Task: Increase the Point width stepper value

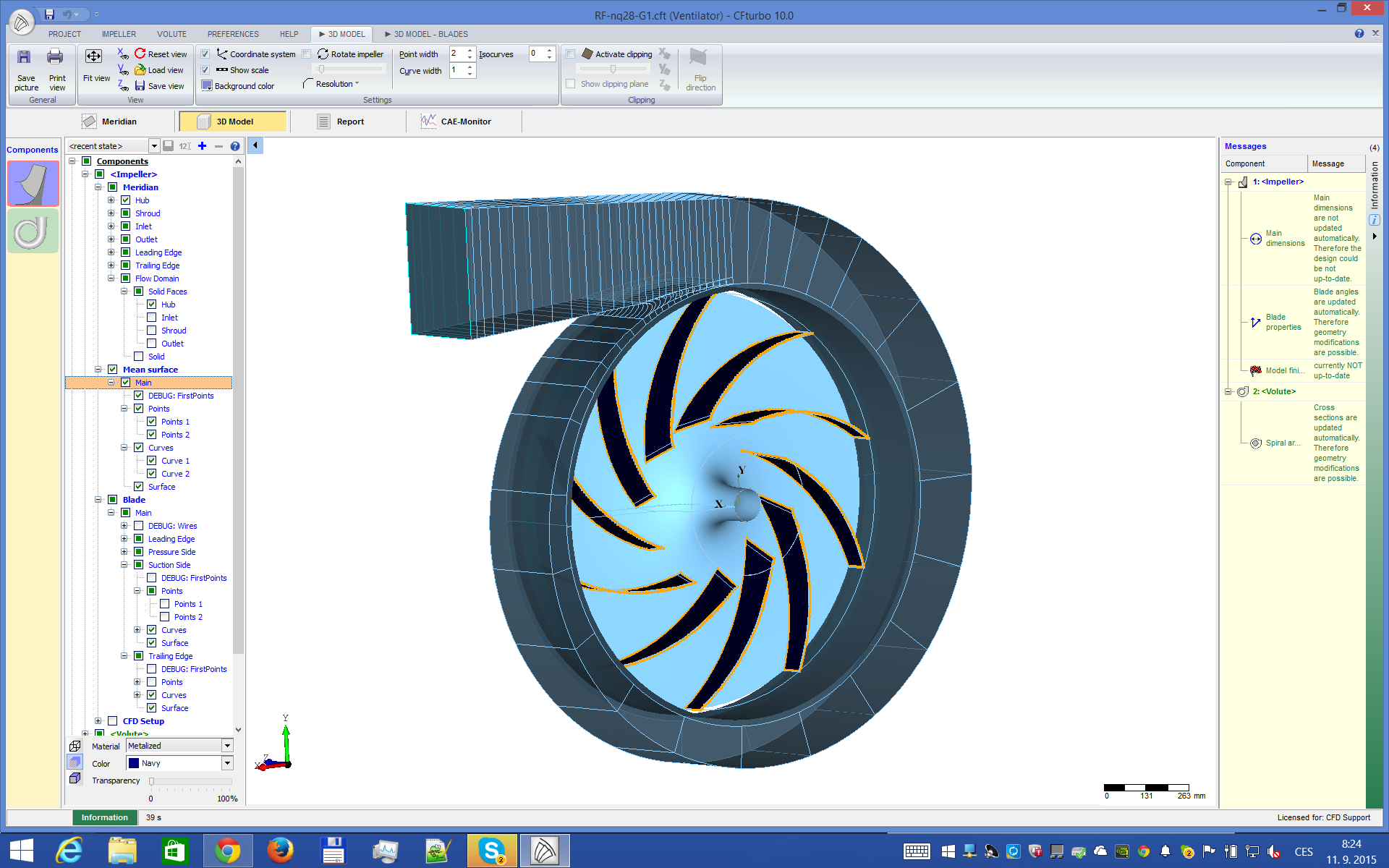Action: coord(470,51)
